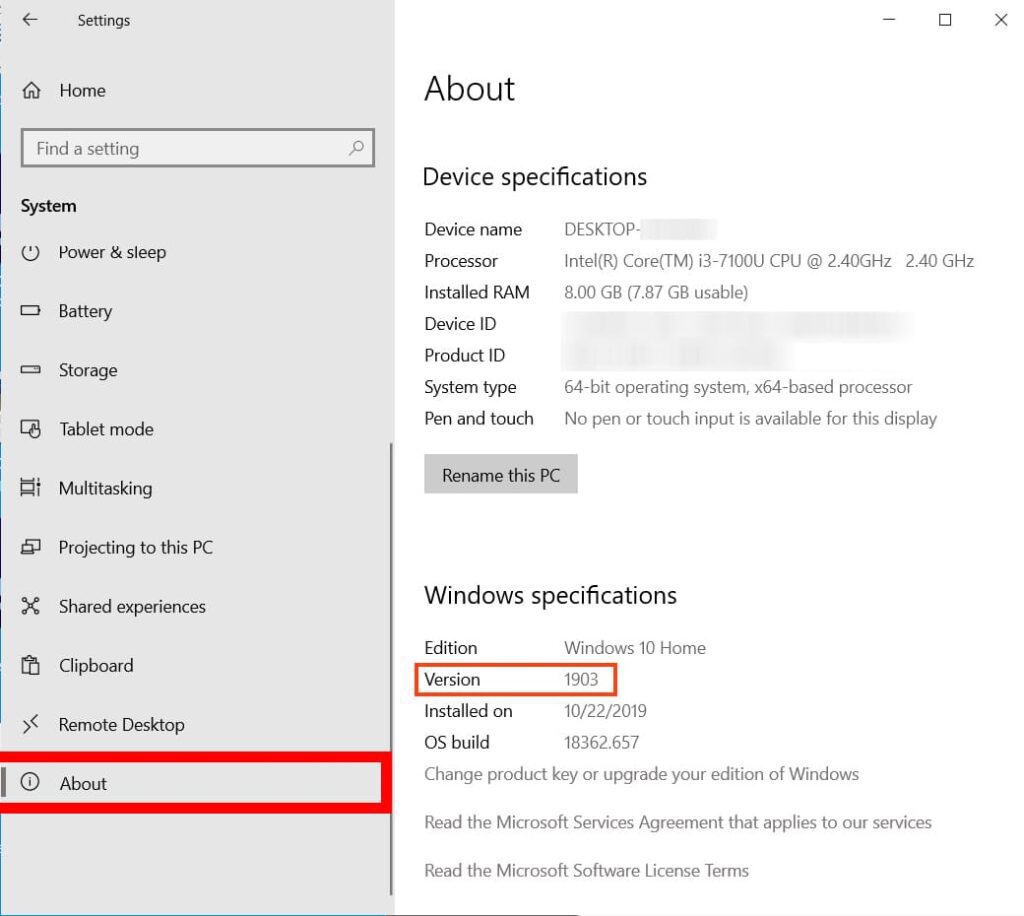
Task: Click the search magnifier icon
Action: click(x=356, y=148)
